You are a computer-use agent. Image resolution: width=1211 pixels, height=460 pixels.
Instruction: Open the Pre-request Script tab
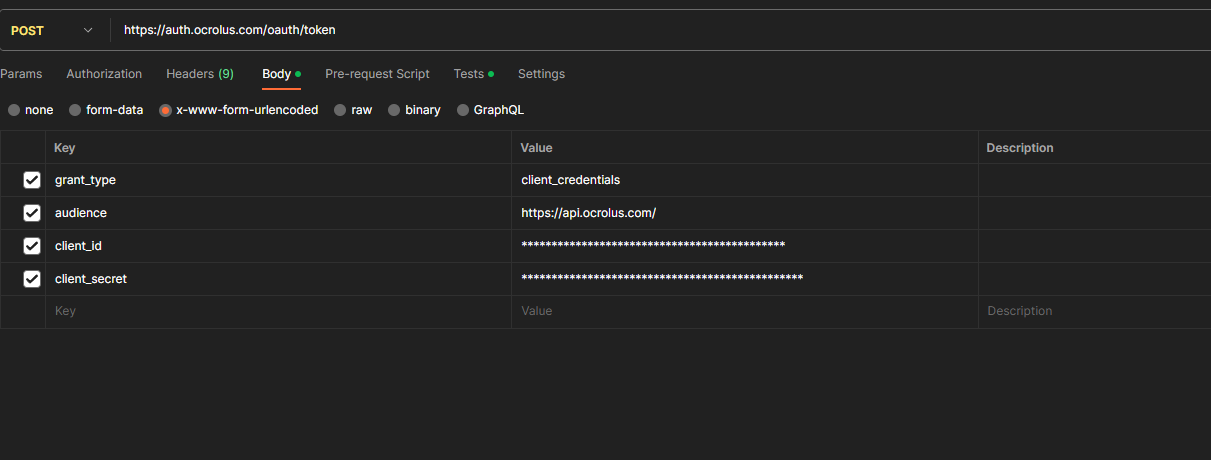(x=377, y=74)
